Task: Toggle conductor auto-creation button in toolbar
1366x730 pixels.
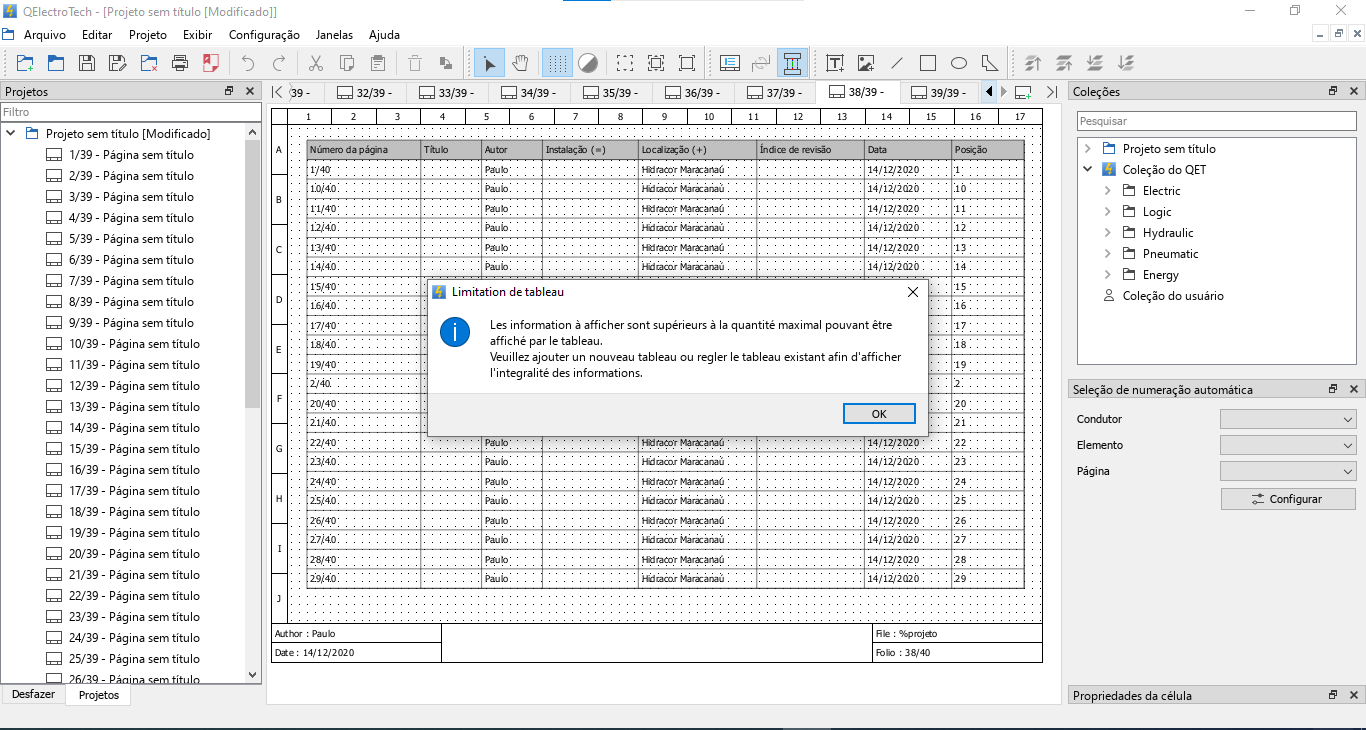Action: pos(792,63)
